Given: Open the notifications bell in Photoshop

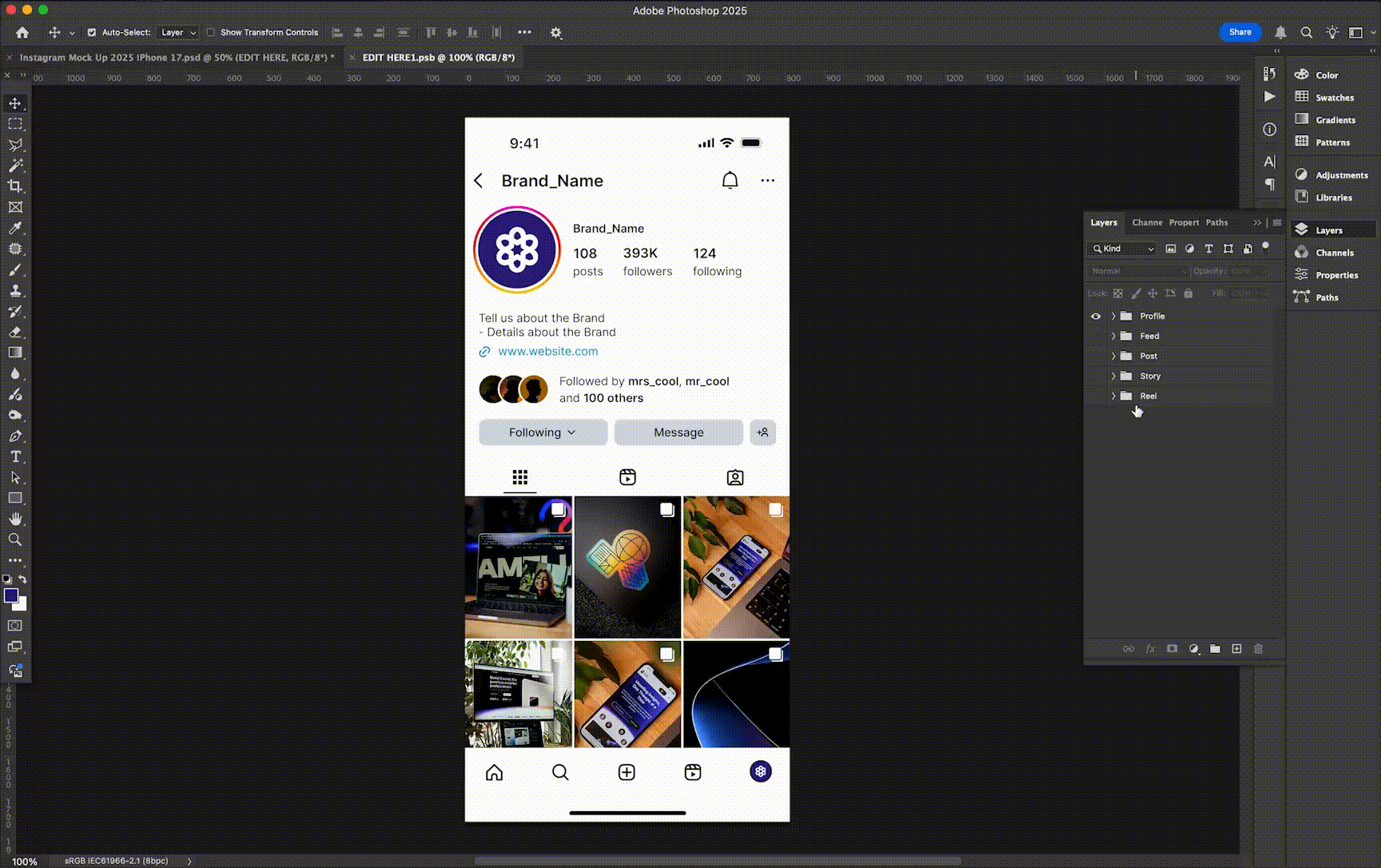Looking at the screenshot, I should [x=1280, y=33].
